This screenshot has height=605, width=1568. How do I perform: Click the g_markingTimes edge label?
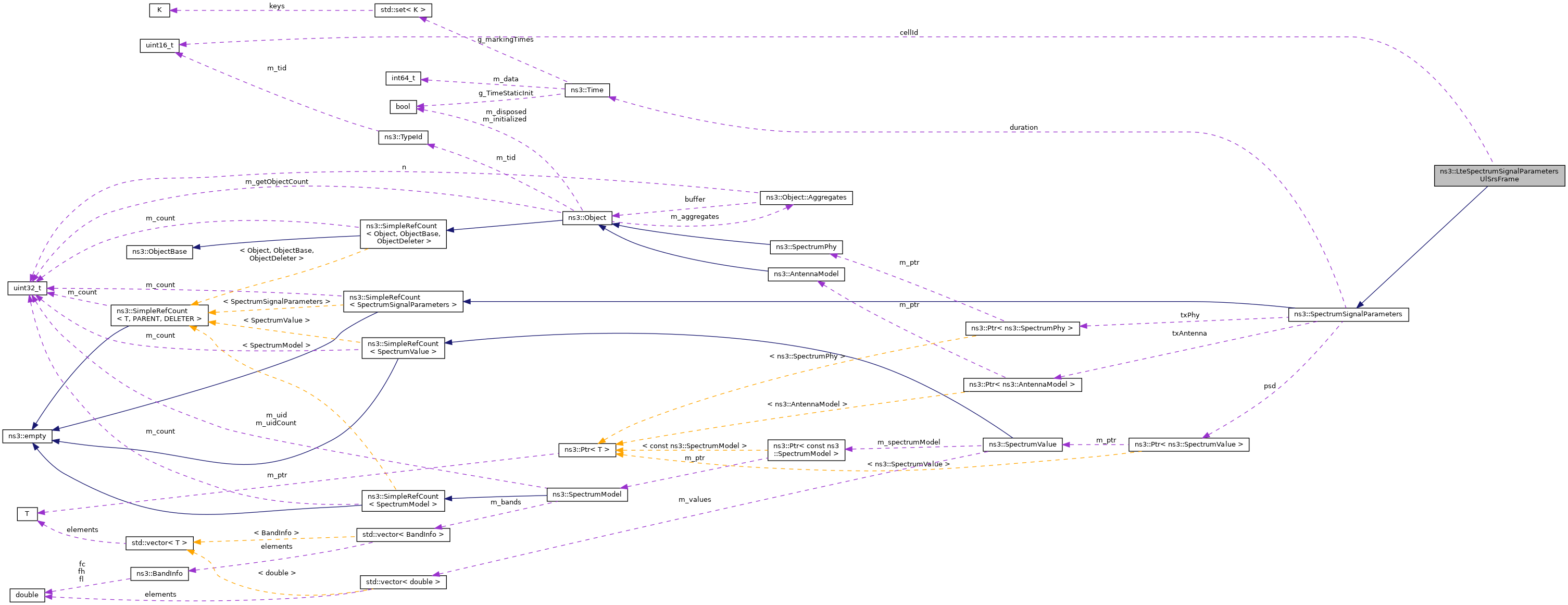coord(505,40)
